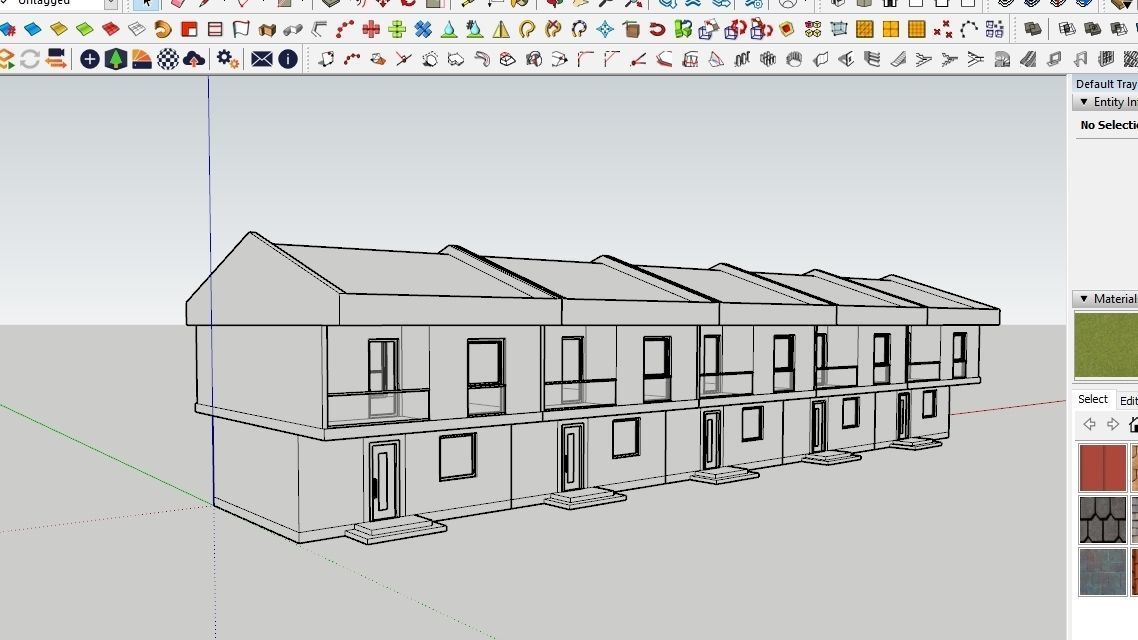
Task: Switch to the Edit tab in Materials
Action: click(x=1128, y=401)
